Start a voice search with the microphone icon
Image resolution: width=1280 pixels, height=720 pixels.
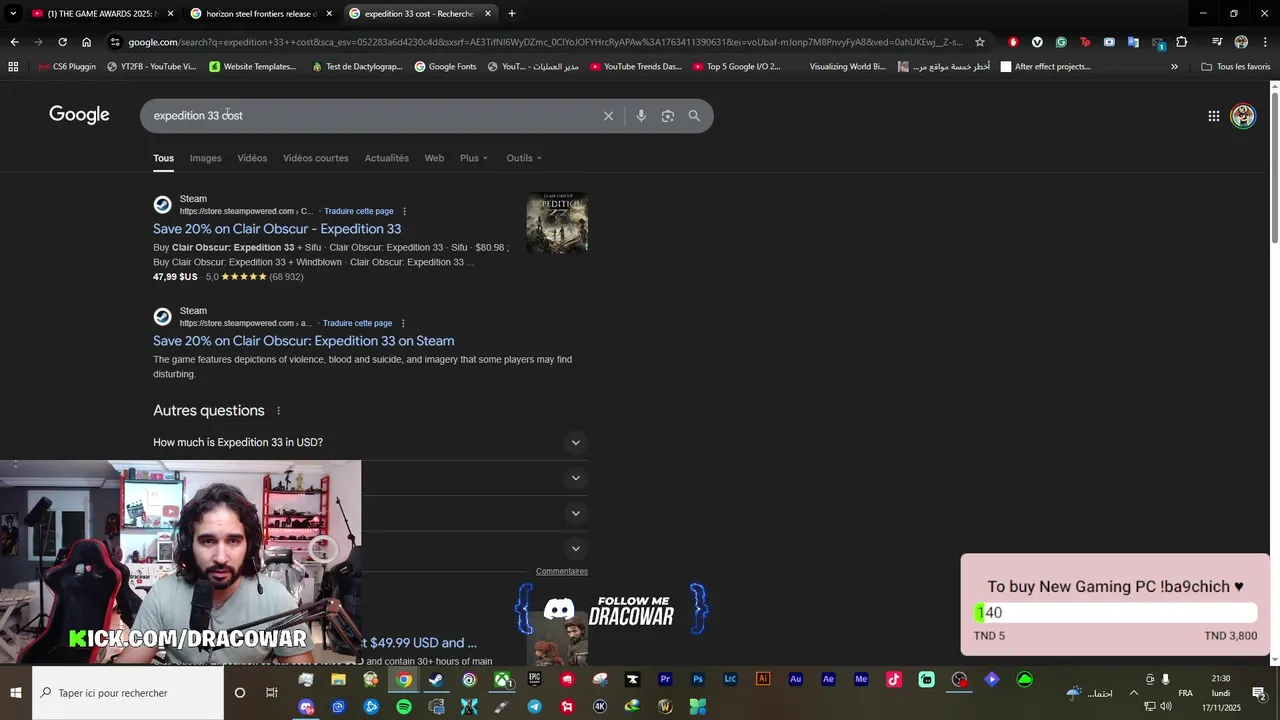pos(641,116)
